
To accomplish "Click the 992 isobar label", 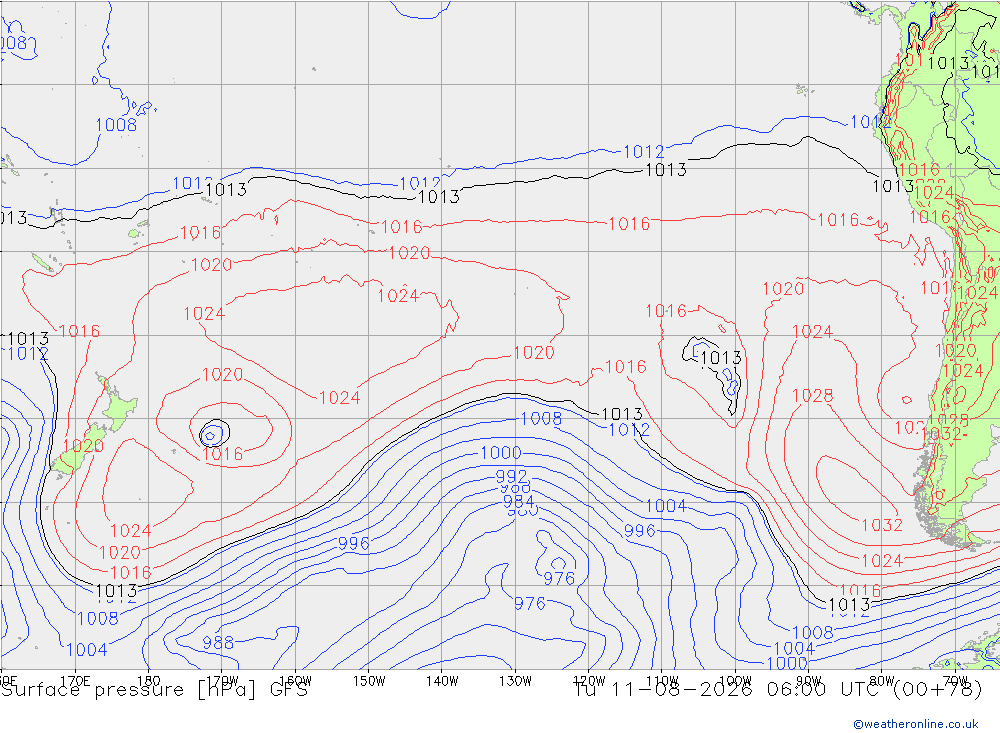I will coord(511,477).
